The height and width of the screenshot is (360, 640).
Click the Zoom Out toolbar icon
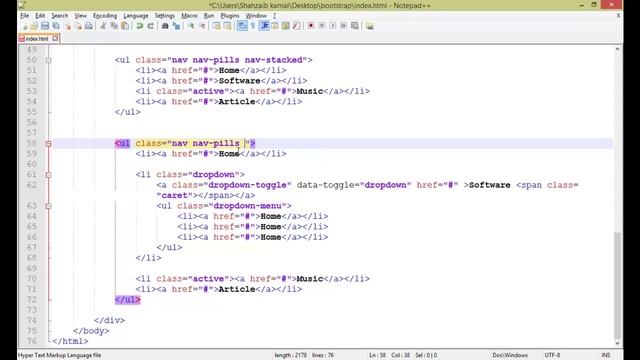202,26
